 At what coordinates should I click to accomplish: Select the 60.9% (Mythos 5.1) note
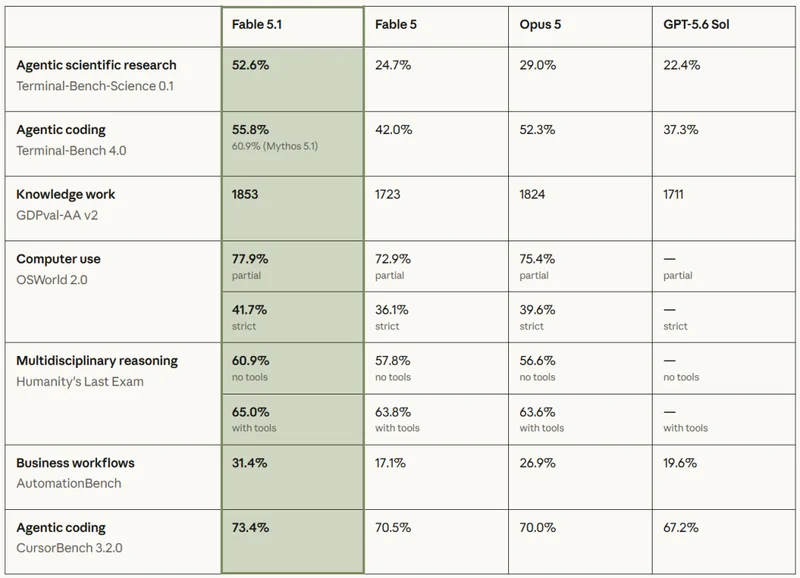[x=274, y=146]
